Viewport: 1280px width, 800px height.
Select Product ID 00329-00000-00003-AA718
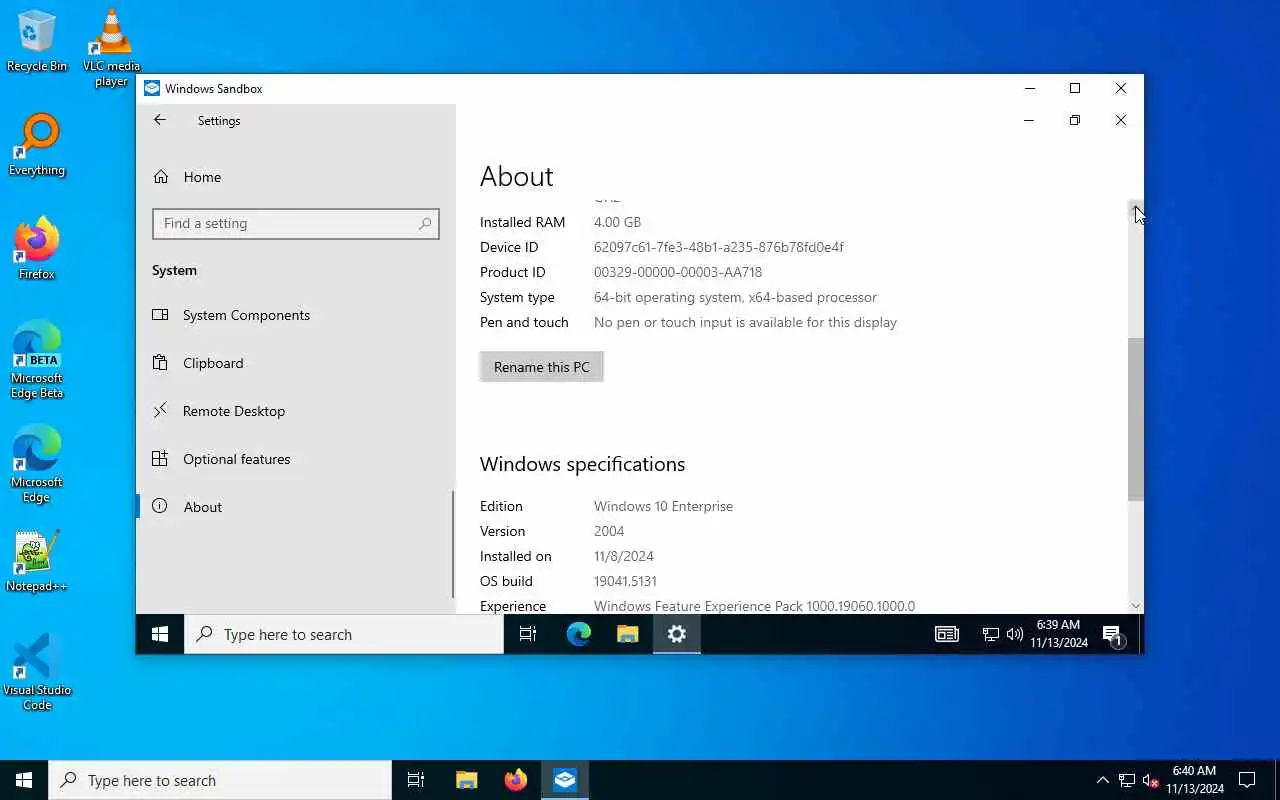click(678, 272)
